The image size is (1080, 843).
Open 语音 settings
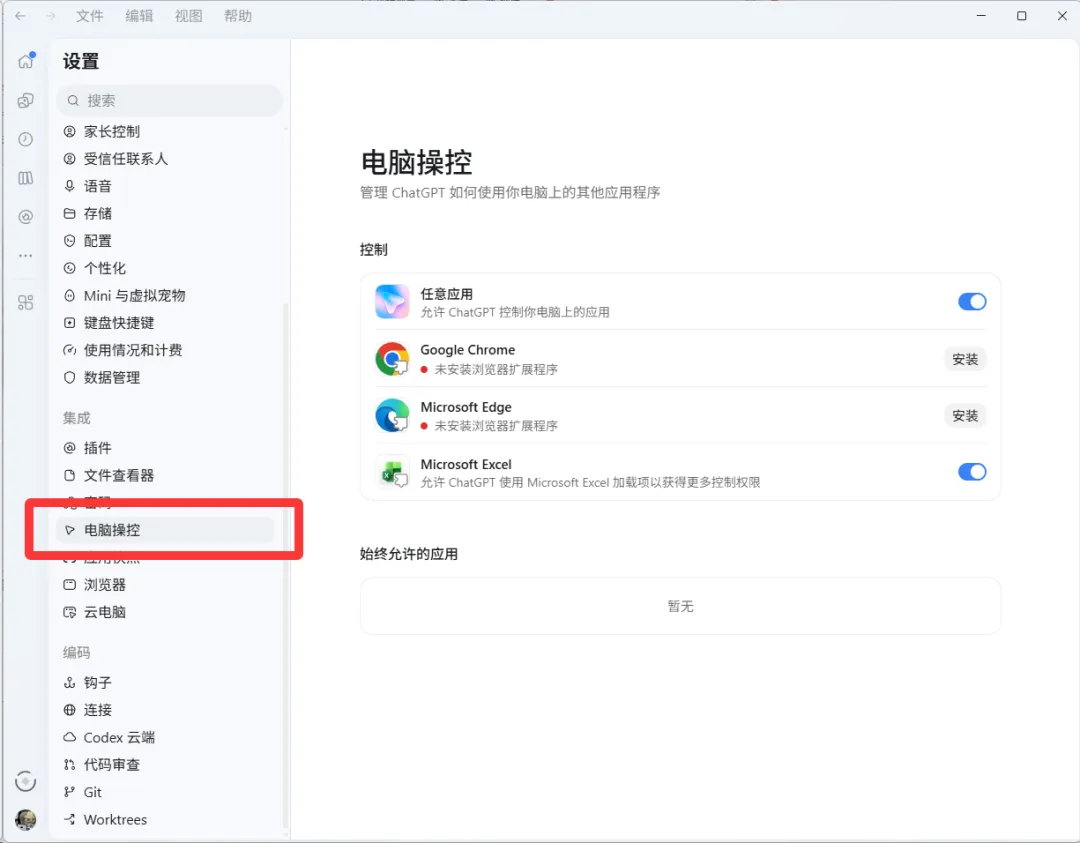tap(165, 186)
